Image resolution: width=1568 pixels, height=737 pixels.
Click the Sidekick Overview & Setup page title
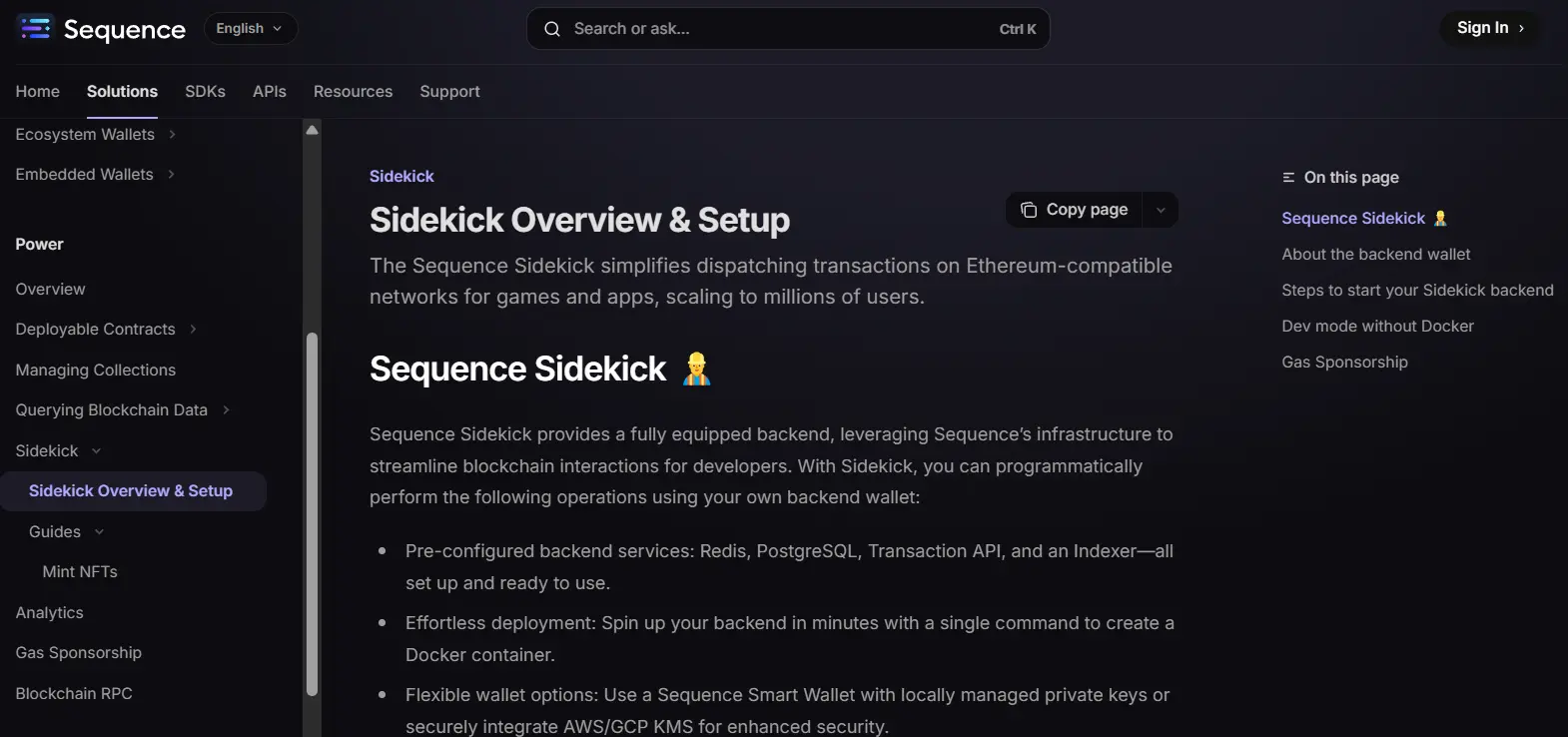[579, 220]
